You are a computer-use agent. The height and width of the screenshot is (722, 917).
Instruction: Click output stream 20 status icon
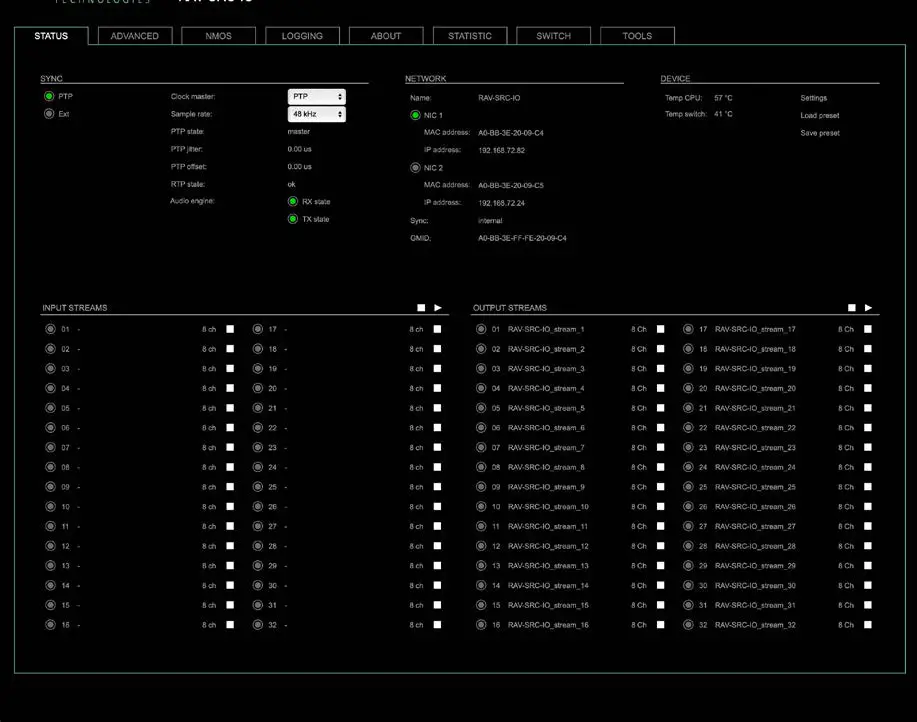click(688, 388)
